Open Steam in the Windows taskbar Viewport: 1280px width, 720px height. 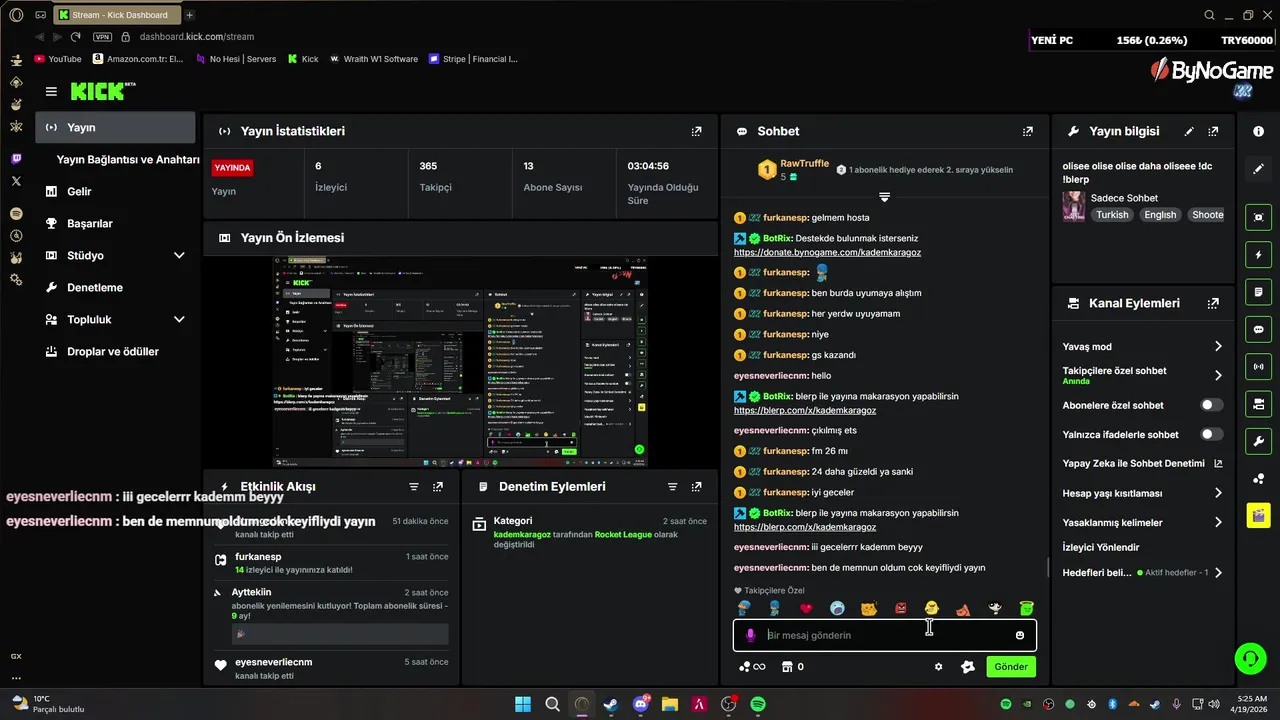611,704
